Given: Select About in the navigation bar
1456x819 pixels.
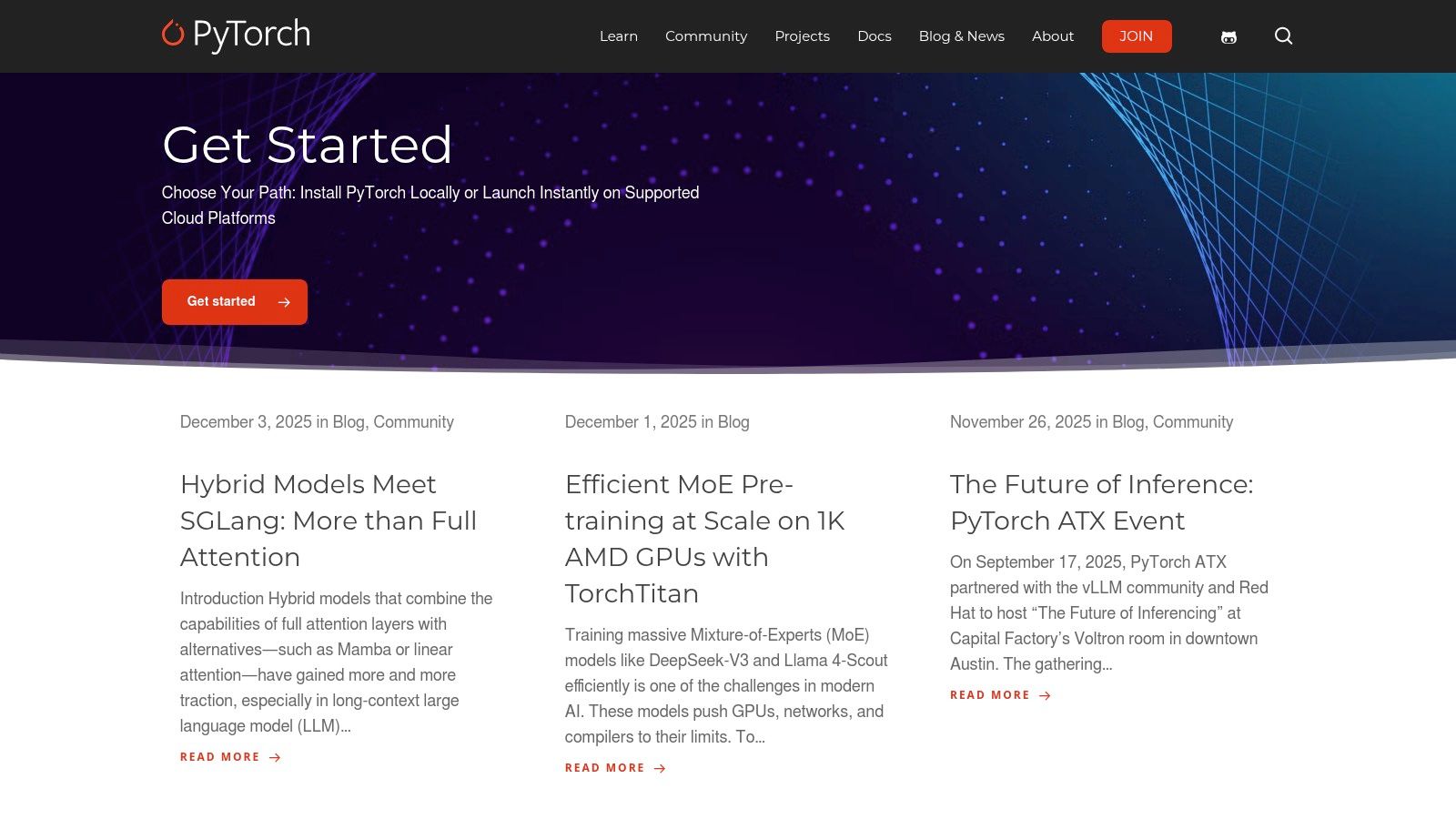Looking at the screenshot, I should click(x=1053, y=36).
